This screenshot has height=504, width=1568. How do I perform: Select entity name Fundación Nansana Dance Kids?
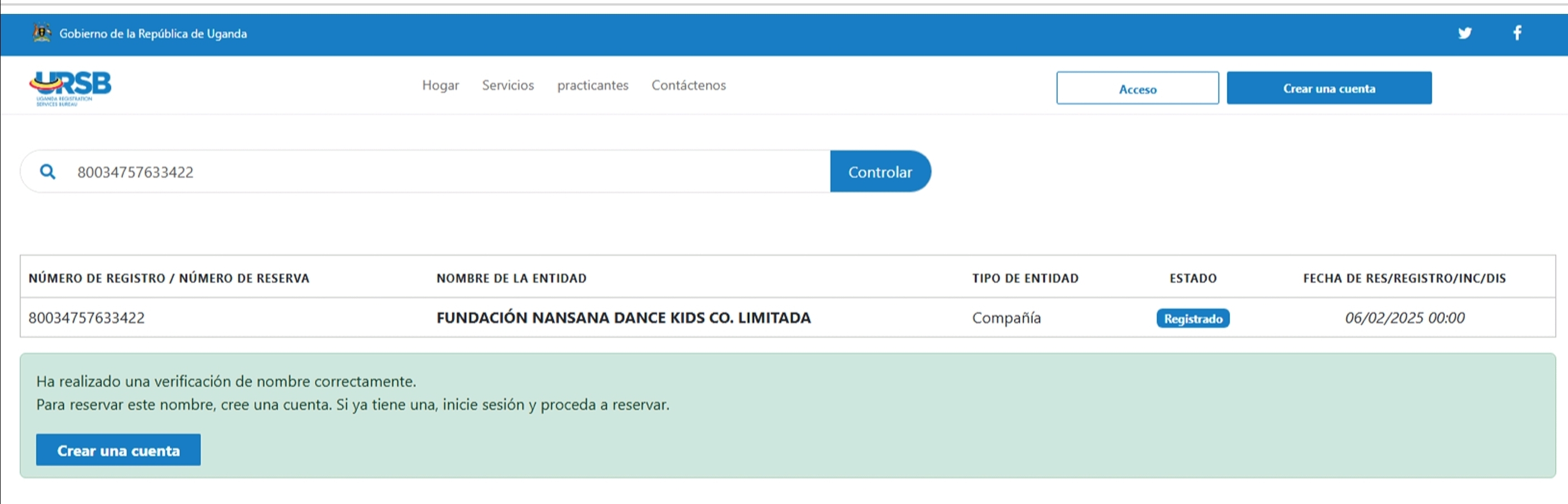tap(623, 318)
